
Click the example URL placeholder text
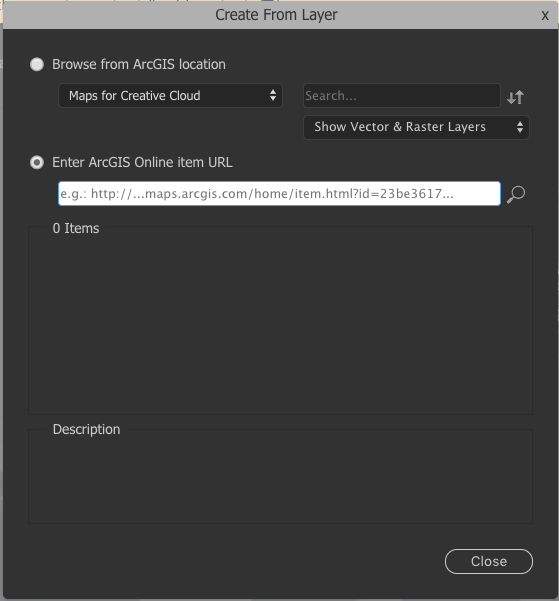(257, 194)
